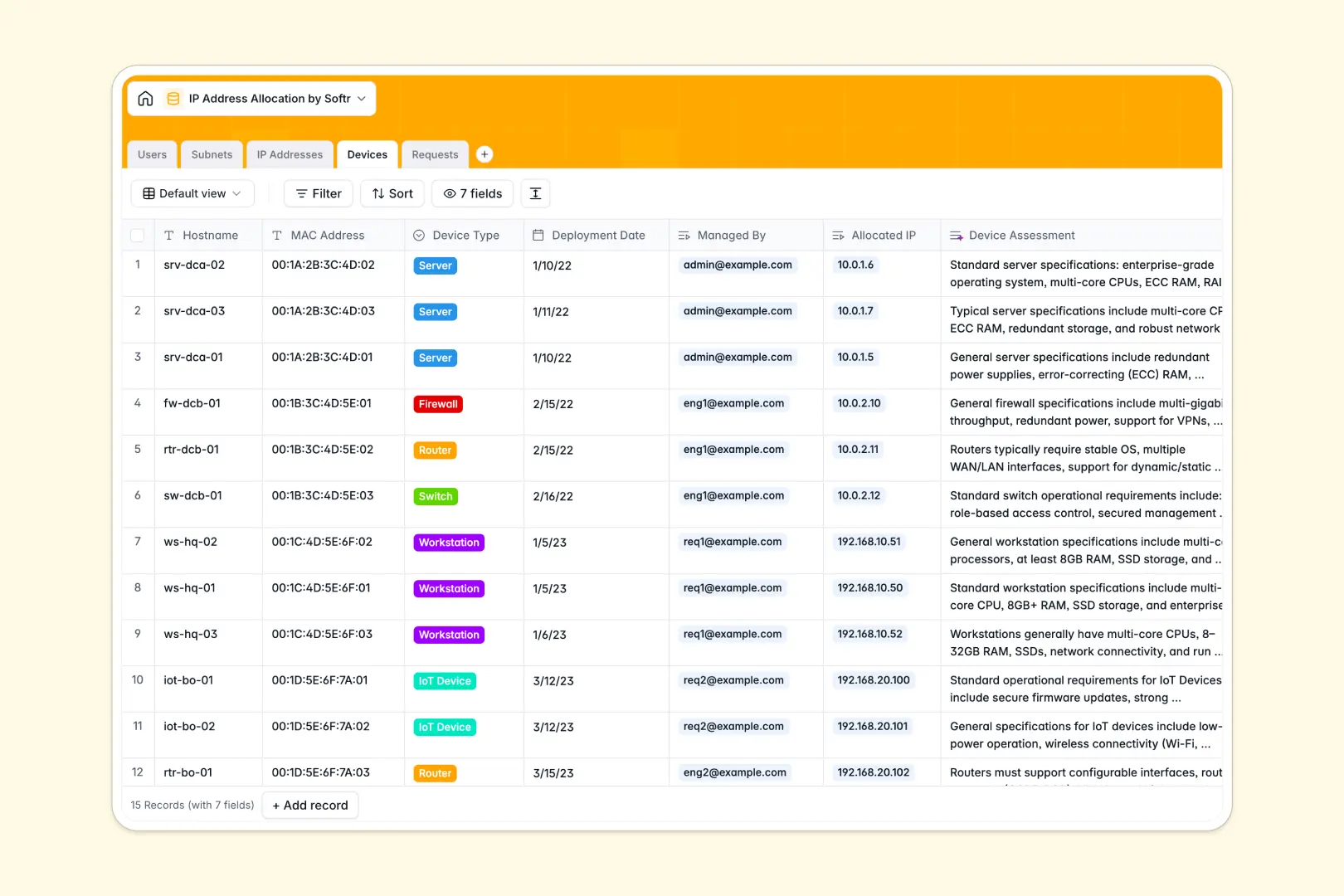Open the Default view dropdown

(192, 193)
